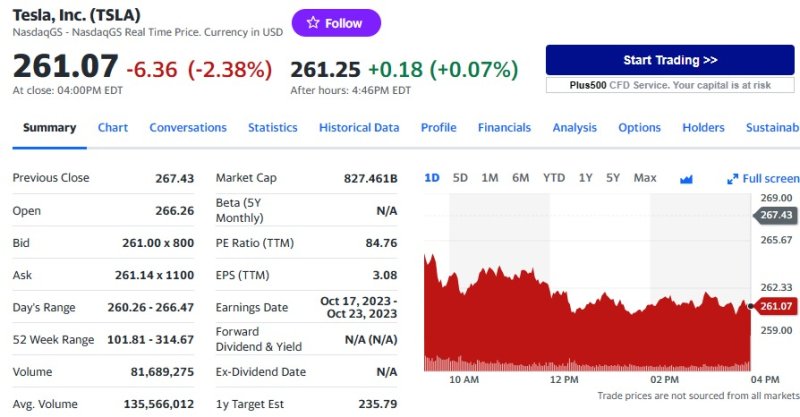Select the Options tab
The image size is (800, 417).
point(639,128)
